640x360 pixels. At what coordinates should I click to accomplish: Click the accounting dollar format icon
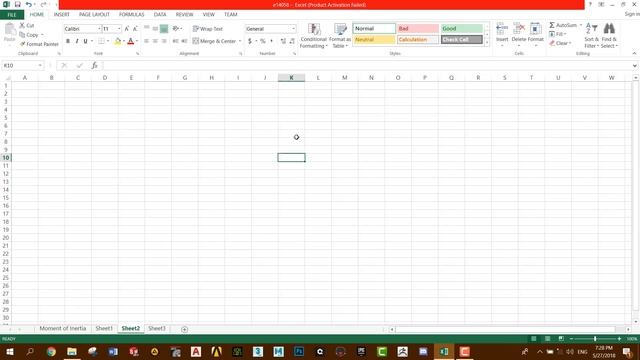coord(250,41)
